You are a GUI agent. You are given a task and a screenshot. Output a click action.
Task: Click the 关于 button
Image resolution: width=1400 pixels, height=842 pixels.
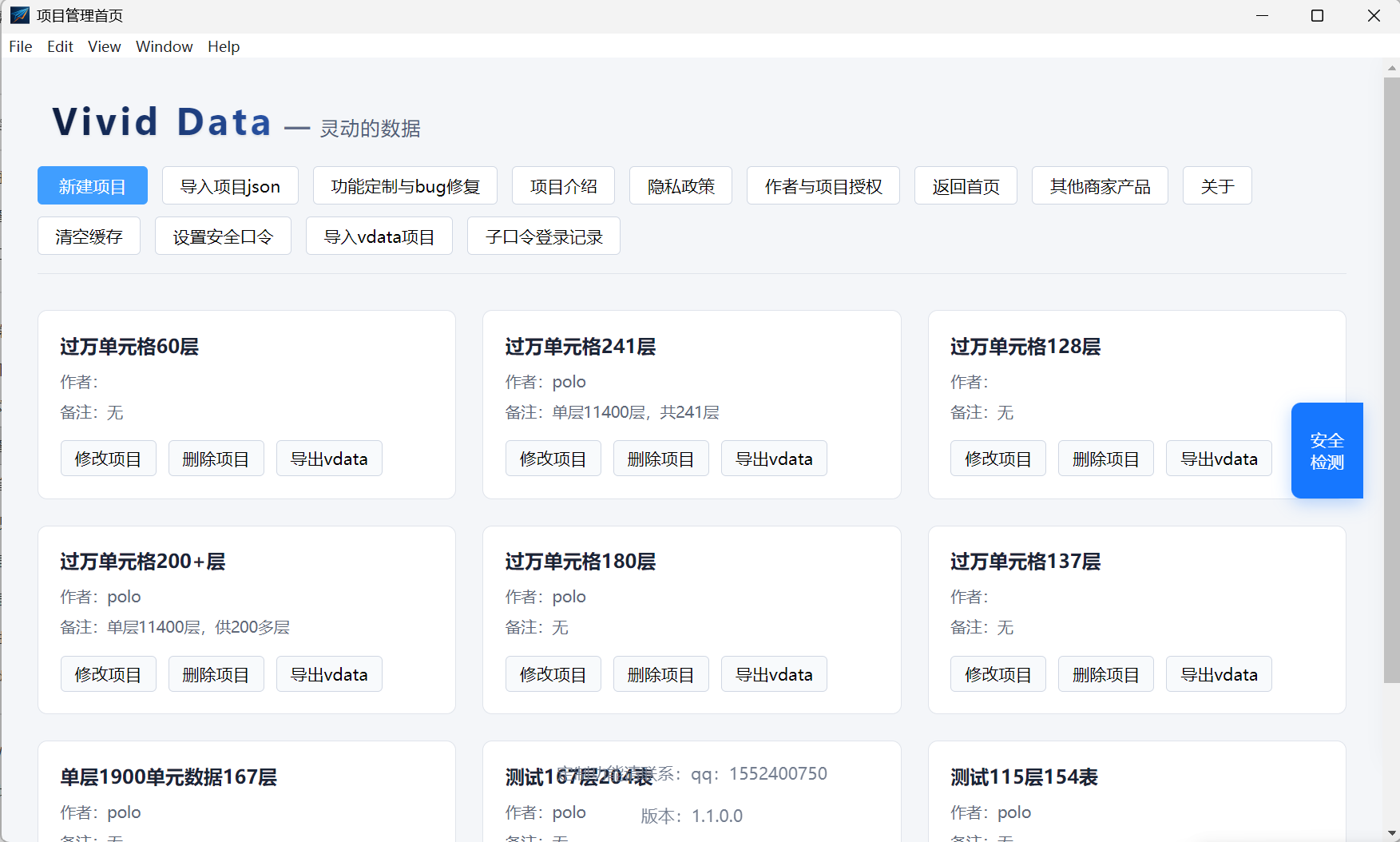[x=1217, y=185]
